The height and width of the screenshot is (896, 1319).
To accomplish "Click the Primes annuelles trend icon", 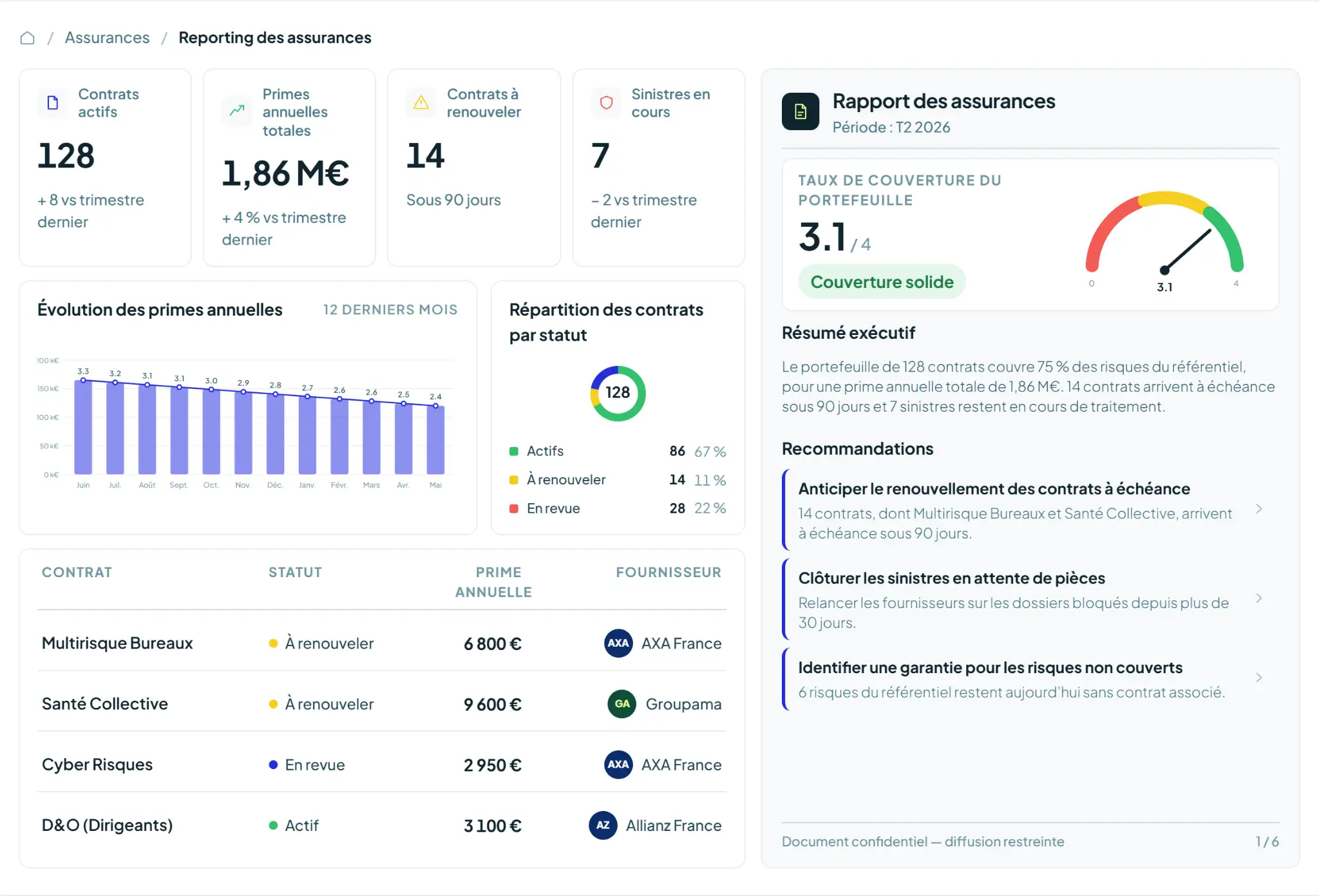I will 237,110.
